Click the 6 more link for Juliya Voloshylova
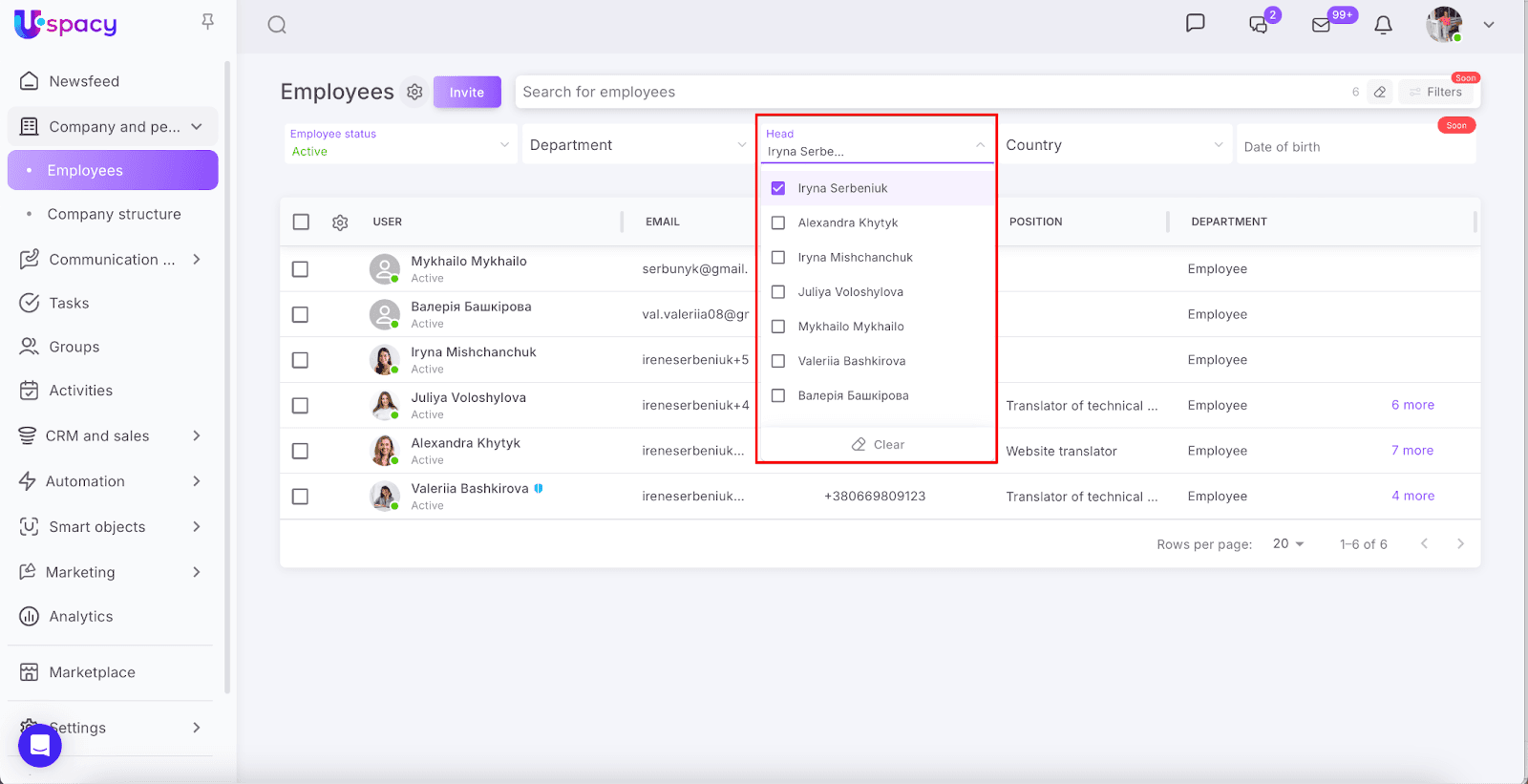The height and width of the screenshot is (784, 1528). pyautogui.click(x=1412, y=405)
